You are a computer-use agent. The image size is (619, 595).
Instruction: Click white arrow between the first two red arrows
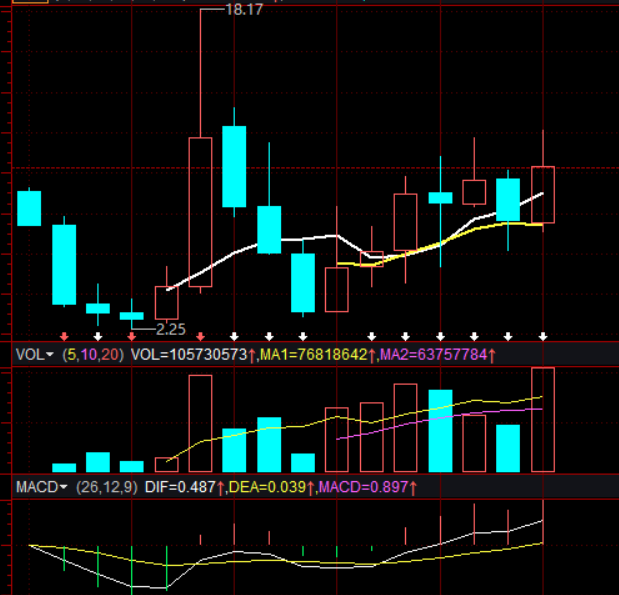[98, 336]
